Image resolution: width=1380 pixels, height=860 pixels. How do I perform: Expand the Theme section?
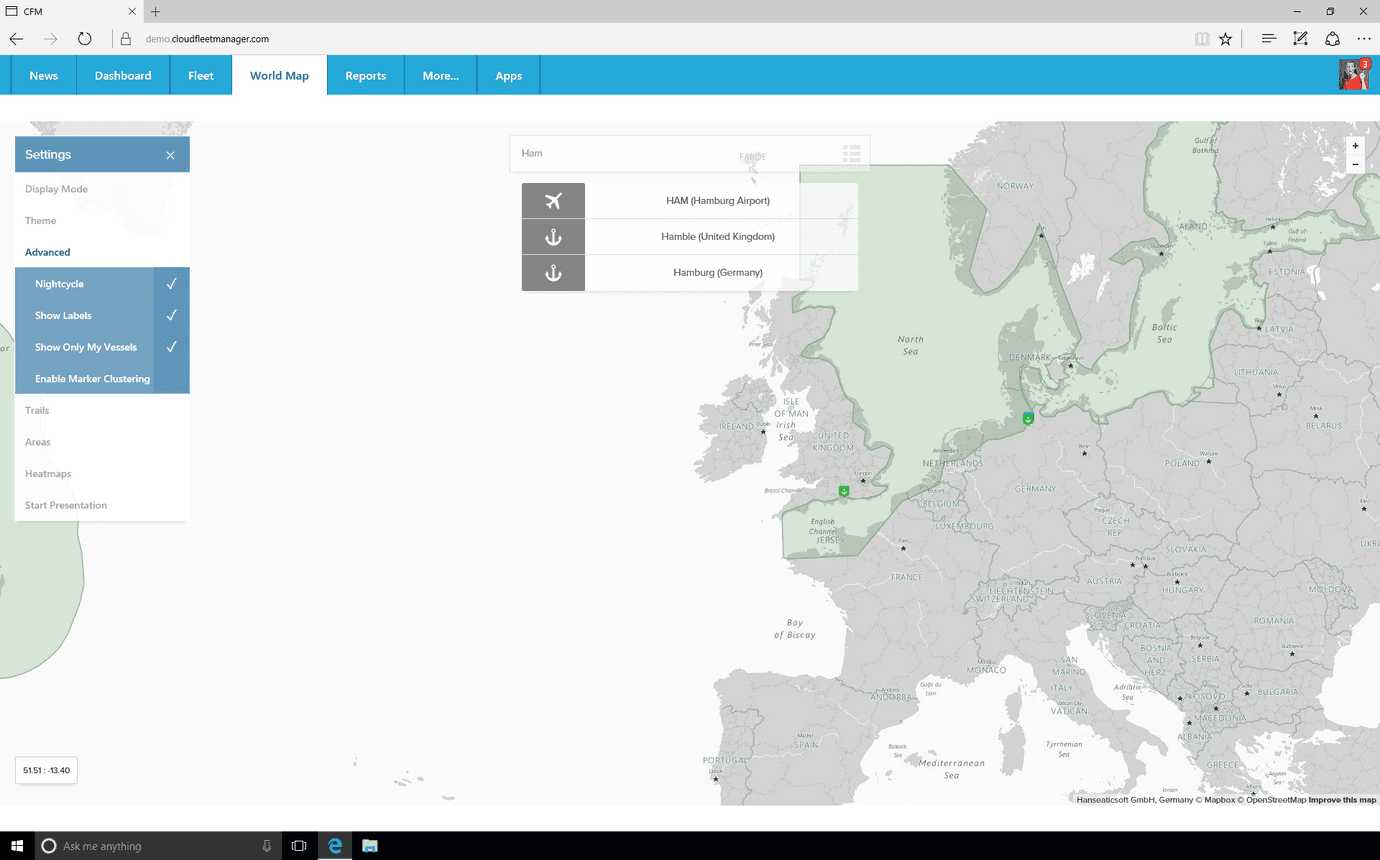(41, 221)
